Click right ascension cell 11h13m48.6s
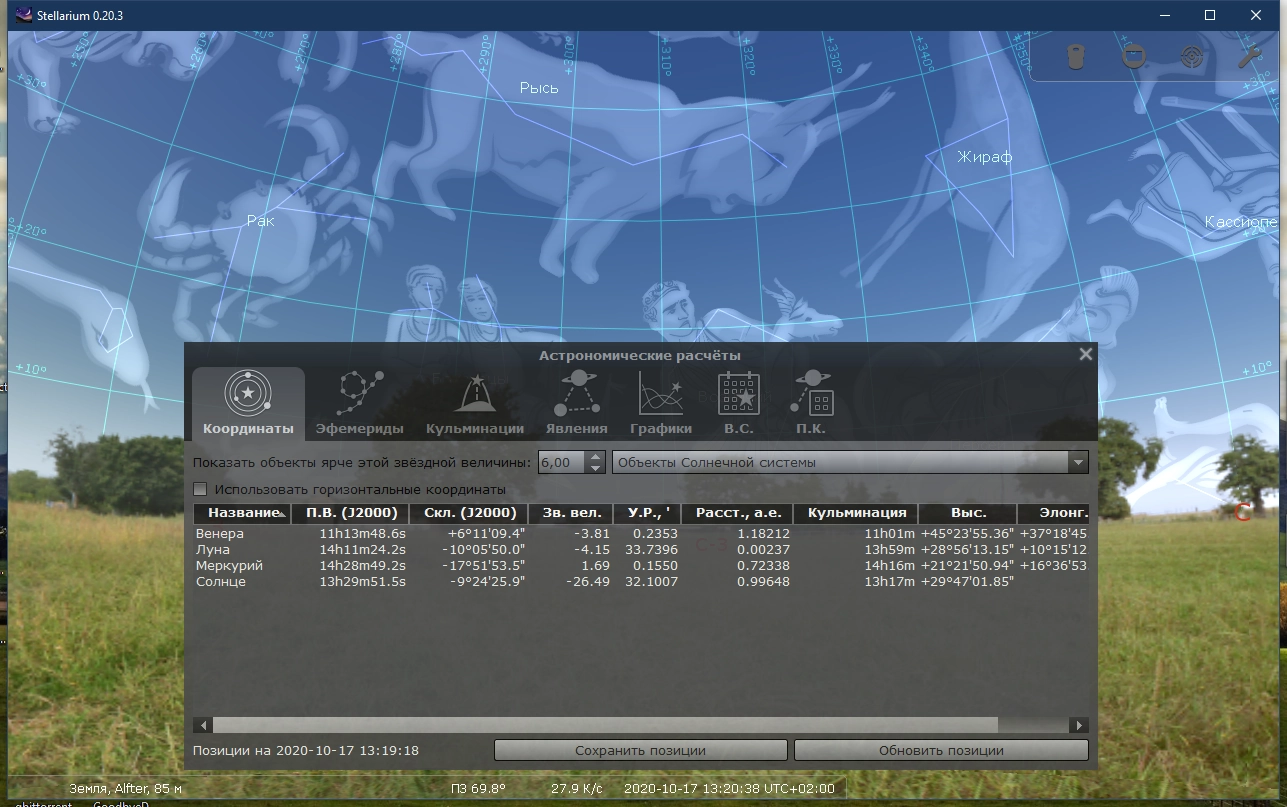Screen dimensions: 1287x807 (362, 534)
